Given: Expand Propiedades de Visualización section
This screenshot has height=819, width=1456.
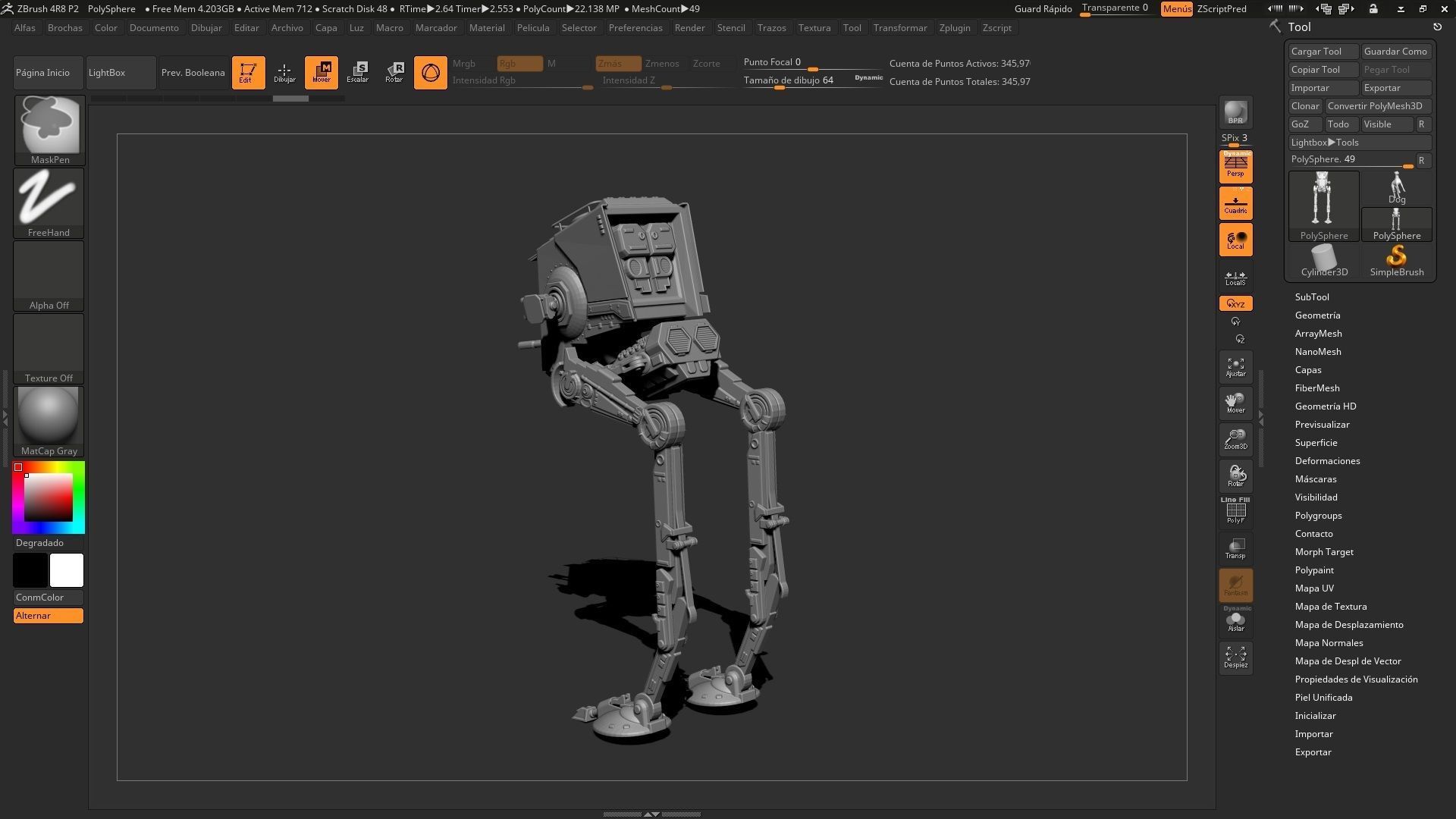Looking at the screenshot, I should tap(1357, 679).
